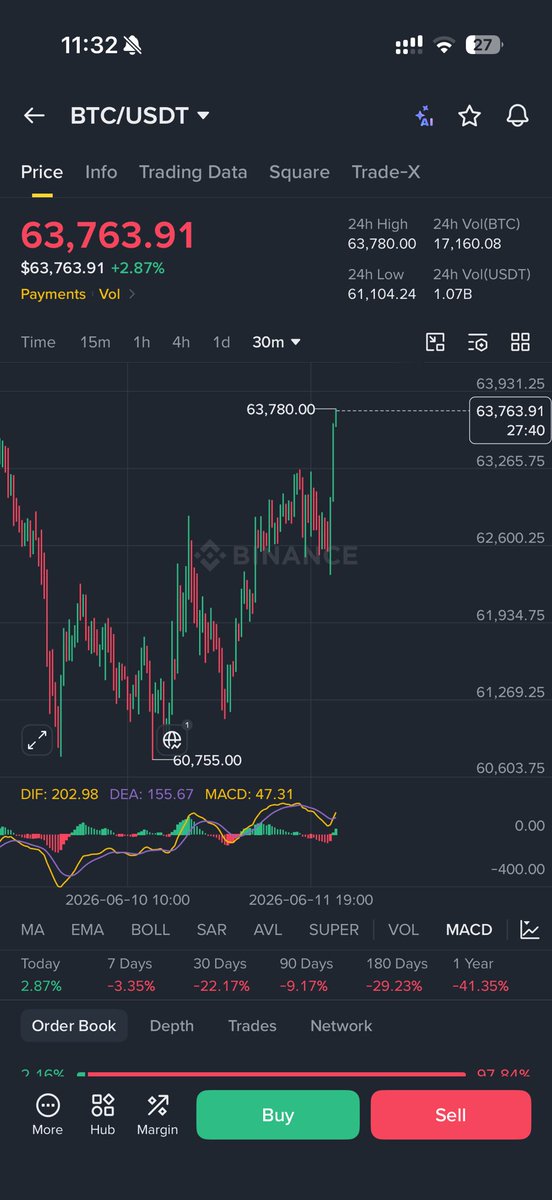Expand chart to fullscreen
Viewport: 552px width, 1200px height.
(x=37, y=740)
